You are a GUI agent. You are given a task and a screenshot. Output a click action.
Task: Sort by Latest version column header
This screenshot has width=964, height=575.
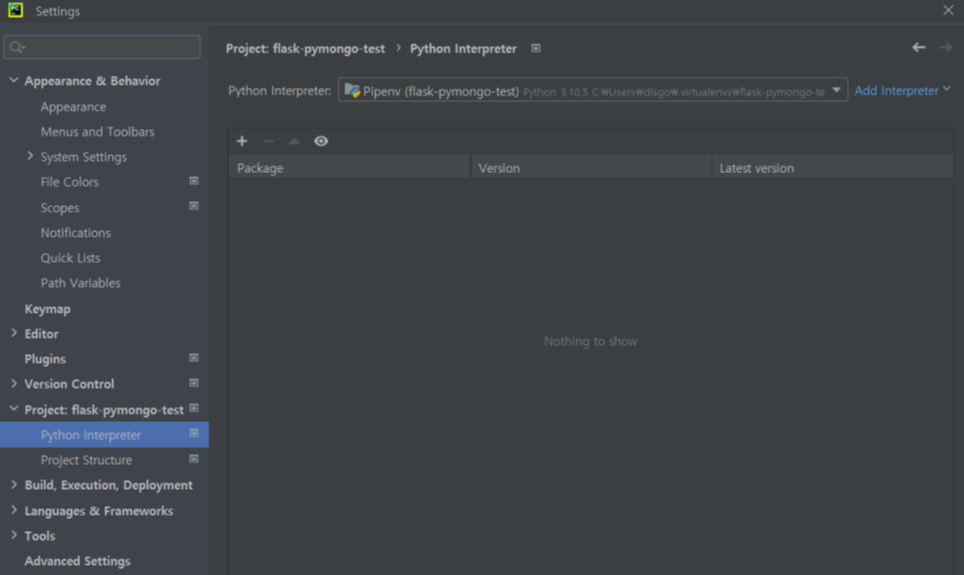point(832,167)
